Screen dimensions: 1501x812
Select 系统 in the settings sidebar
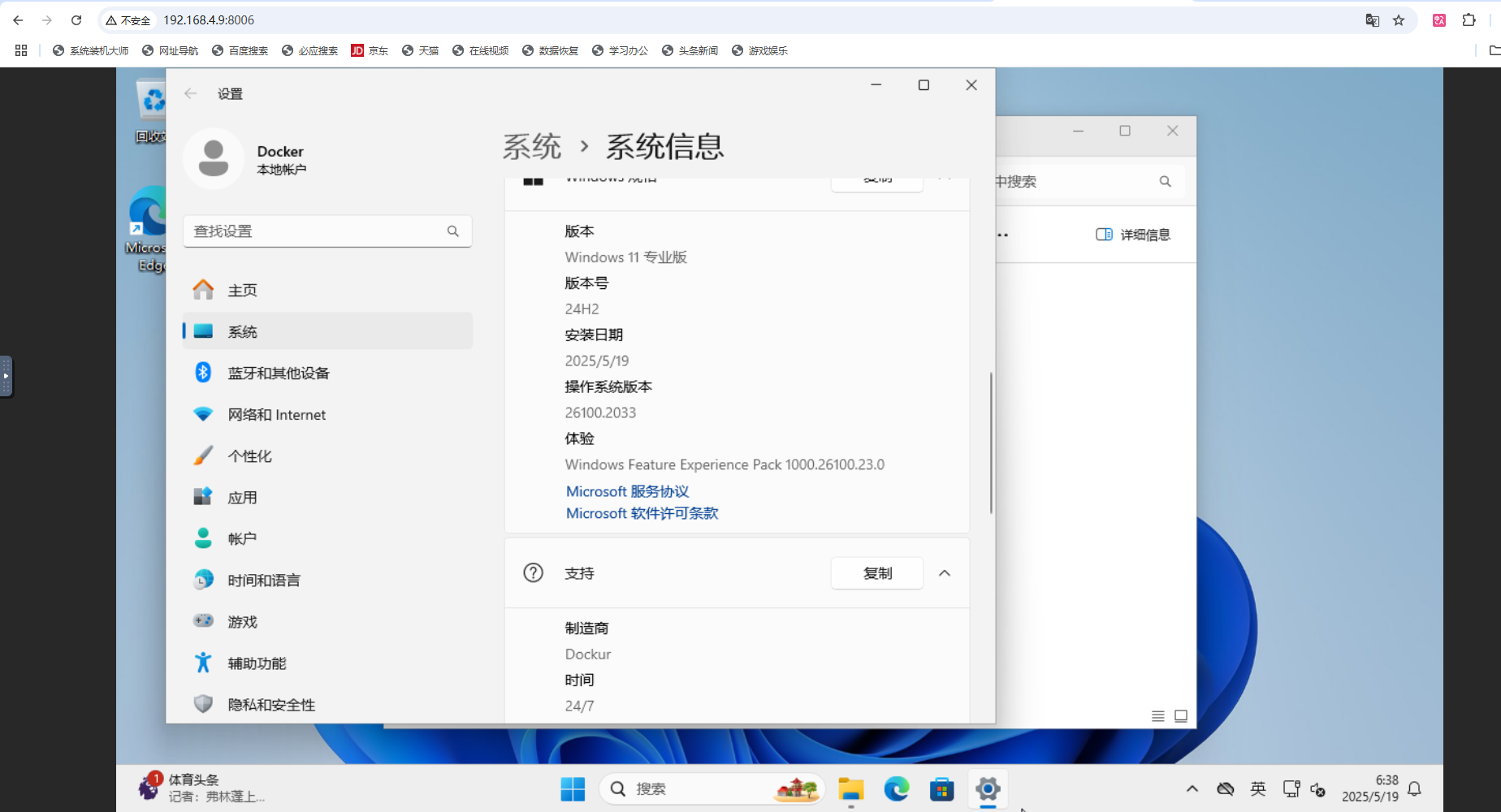point(327,331)
